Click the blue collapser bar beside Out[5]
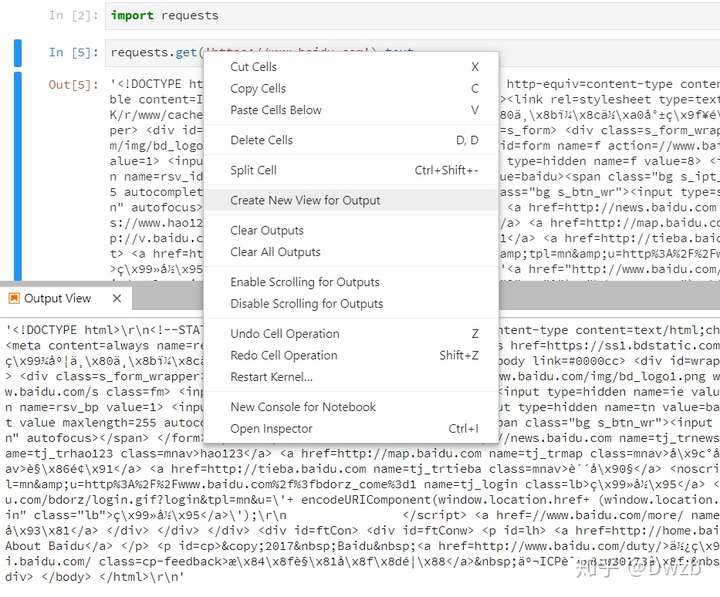Image resolution: width=720 pixels, height=597 pixels. point(18,176)
